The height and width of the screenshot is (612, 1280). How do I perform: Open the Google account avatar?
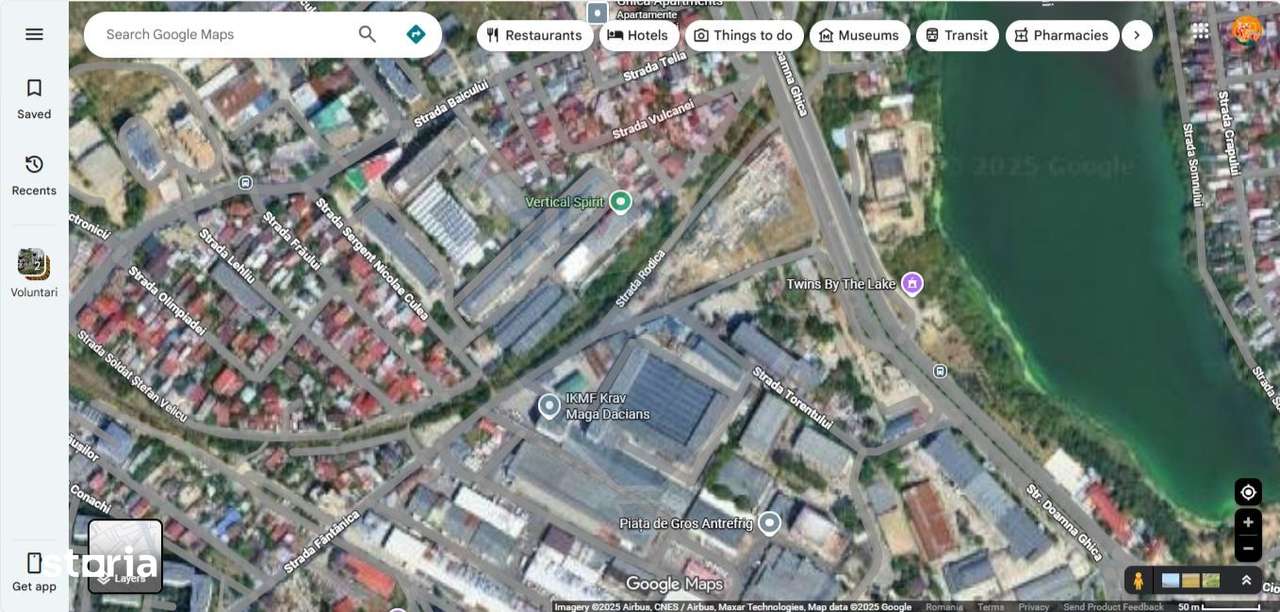coord(1246,31)
